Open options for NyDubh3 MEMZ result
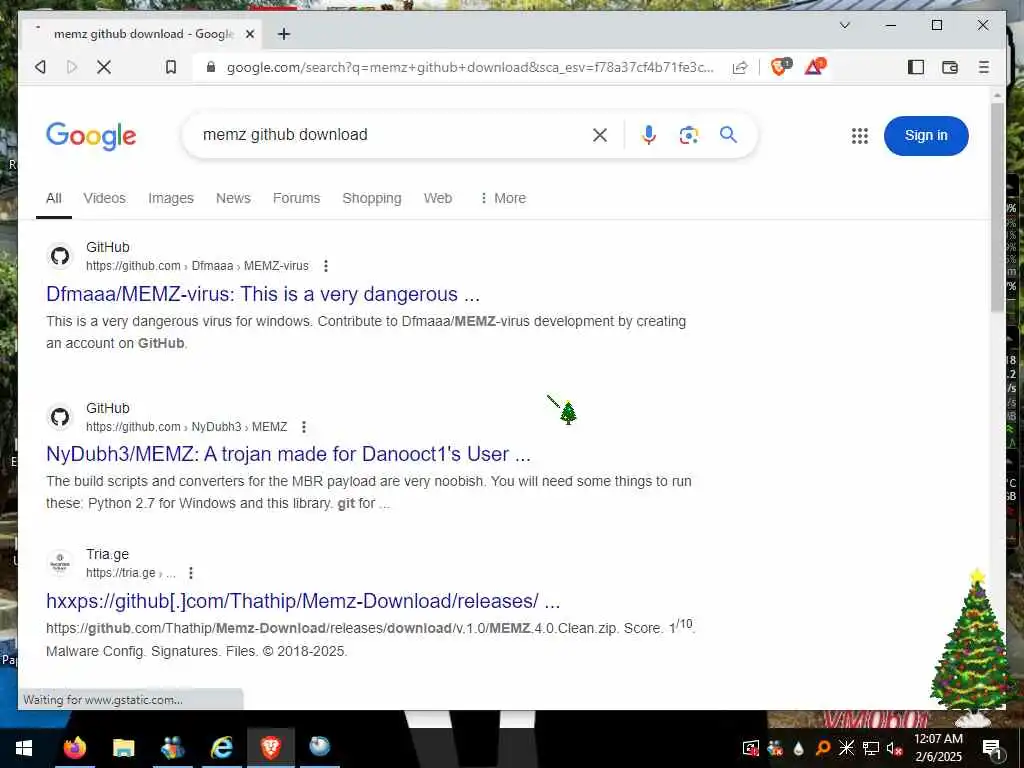The width and height of the screenshot is (1024, 768). (x=304, y=427)
